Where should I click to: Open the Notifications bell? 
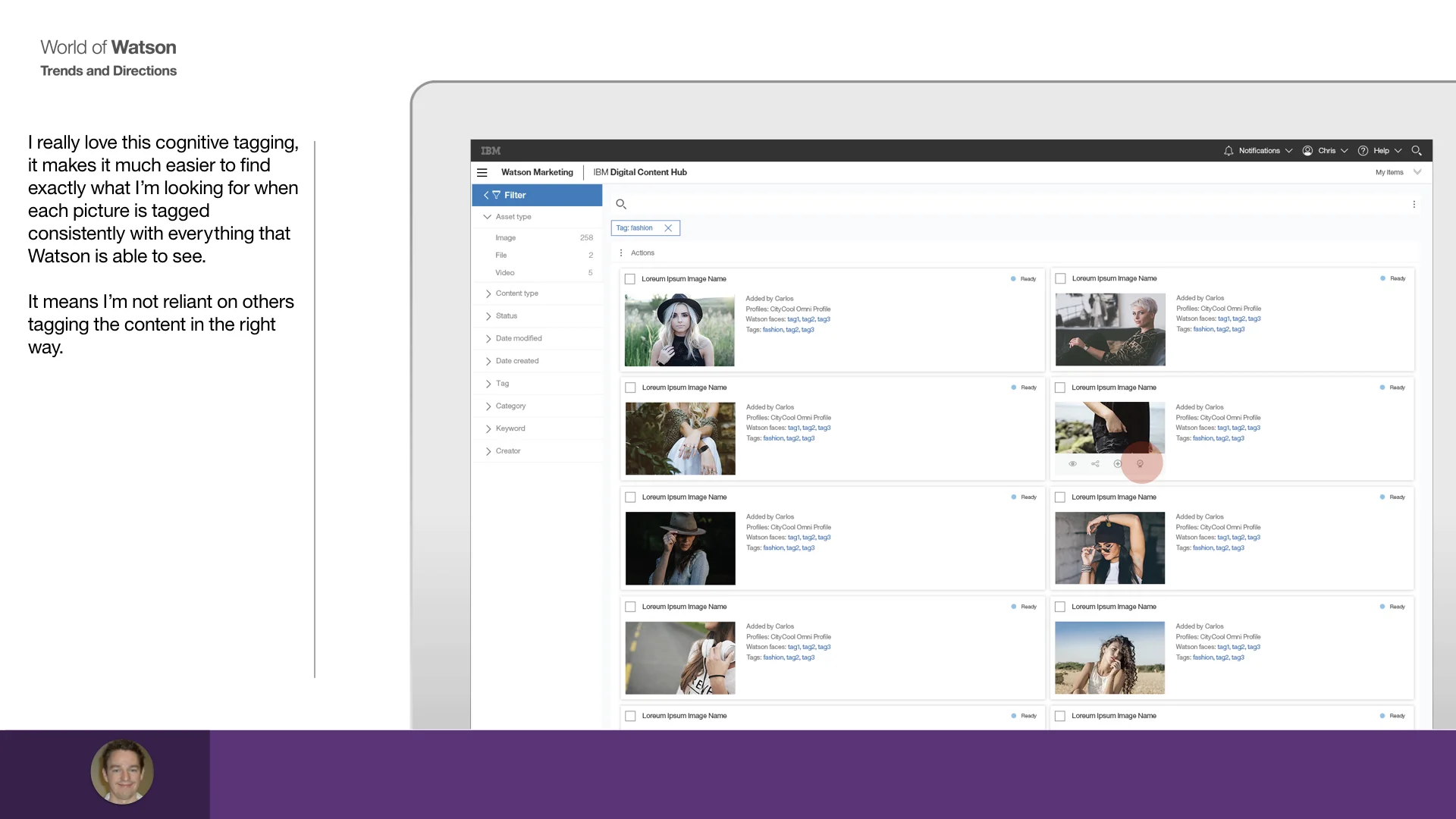point(1228,151)
